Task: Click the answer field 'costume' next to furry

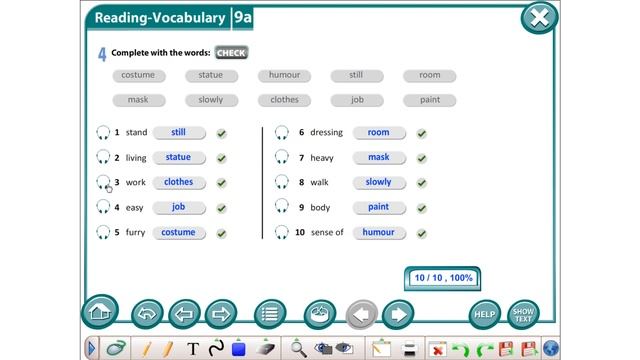Action: point(179,233)
